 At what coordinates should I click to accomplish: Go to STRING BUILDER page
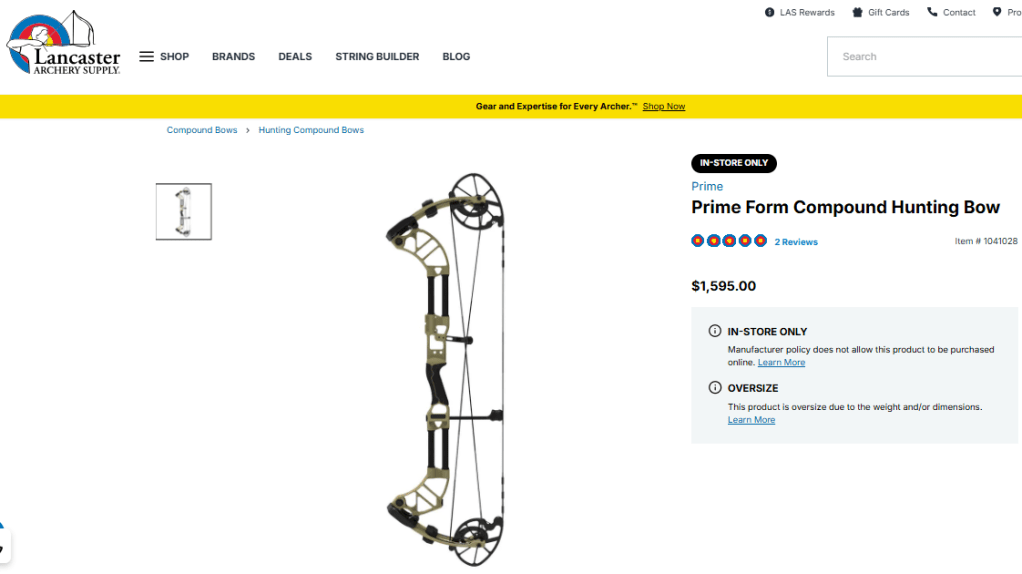(377, 57)
